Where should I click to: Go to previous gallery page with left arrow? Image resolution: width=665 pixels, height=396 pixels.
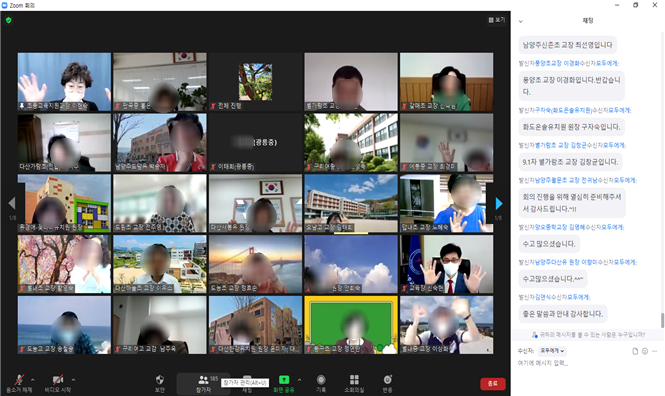[12, 204]
